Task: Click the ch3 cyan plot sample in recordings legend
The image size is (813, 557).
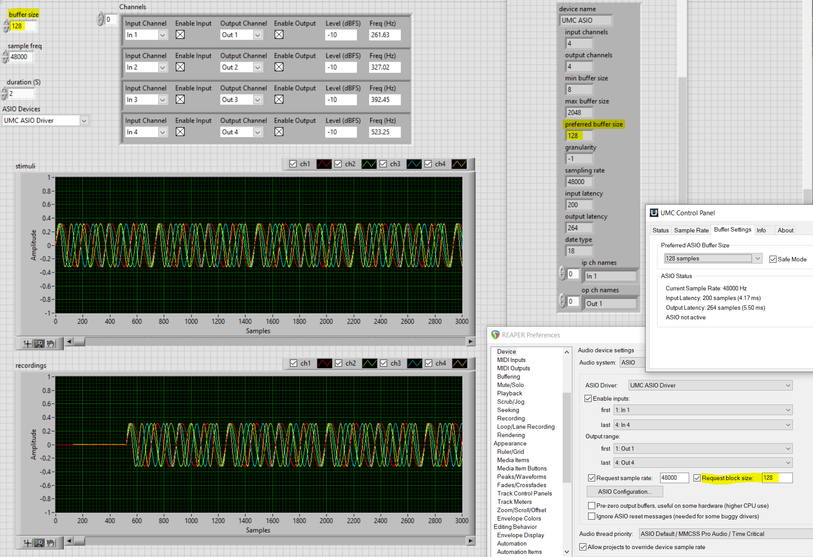Action: 415,364
